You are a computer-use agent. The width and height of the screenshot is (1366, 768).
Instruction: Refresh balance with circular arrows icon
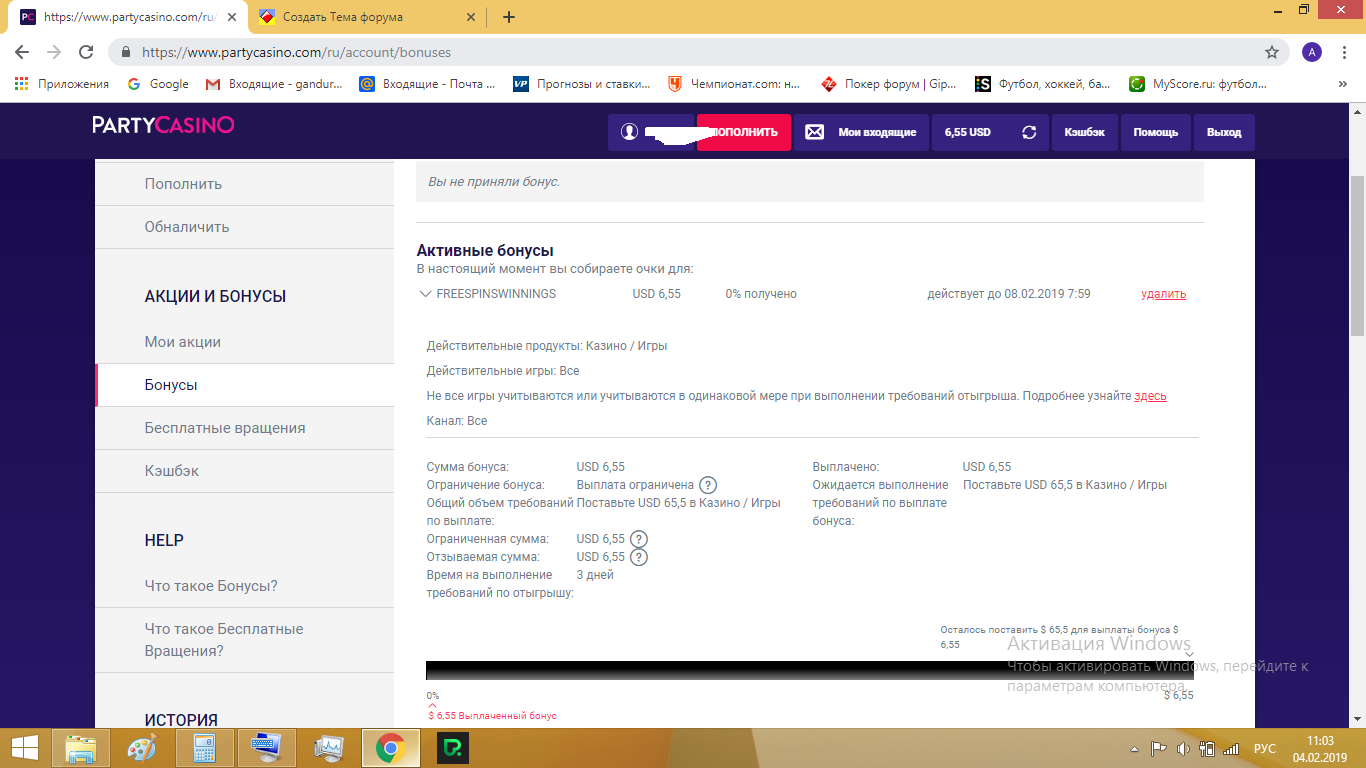pyautogui.click(x=1029, y=132)
